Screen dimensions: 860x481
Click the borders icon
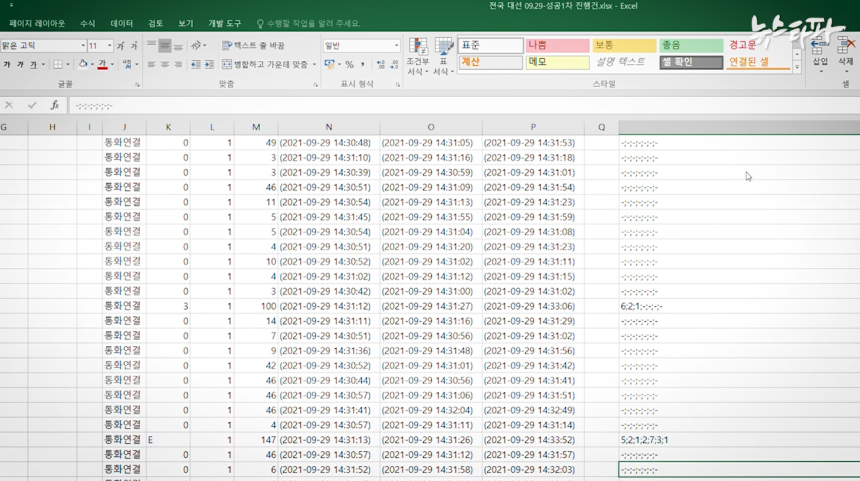(58, 64)
